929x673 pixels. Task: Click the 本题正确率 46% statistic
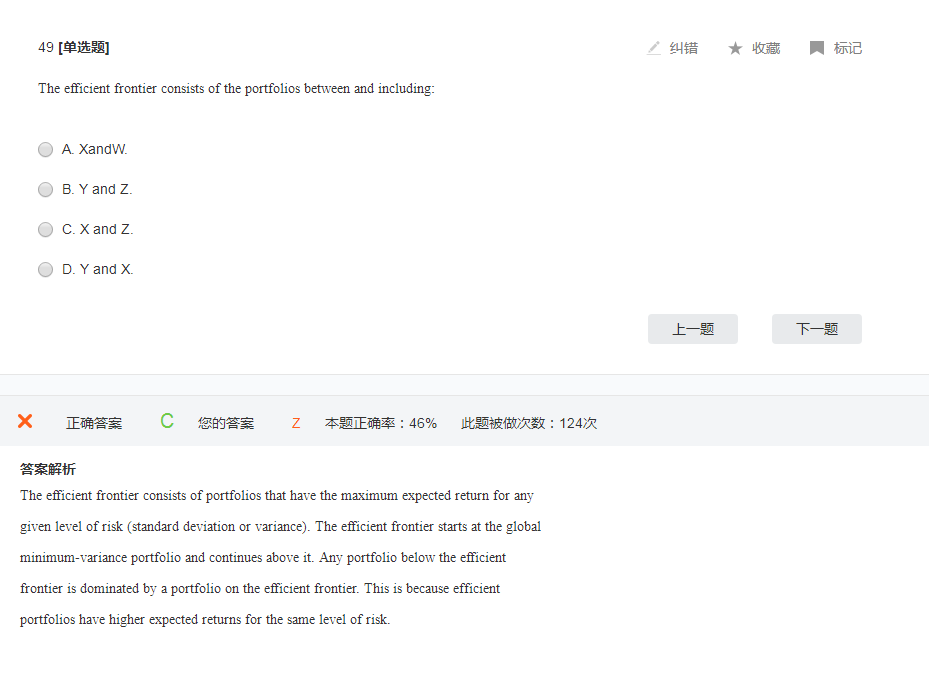tap(381, 423)
